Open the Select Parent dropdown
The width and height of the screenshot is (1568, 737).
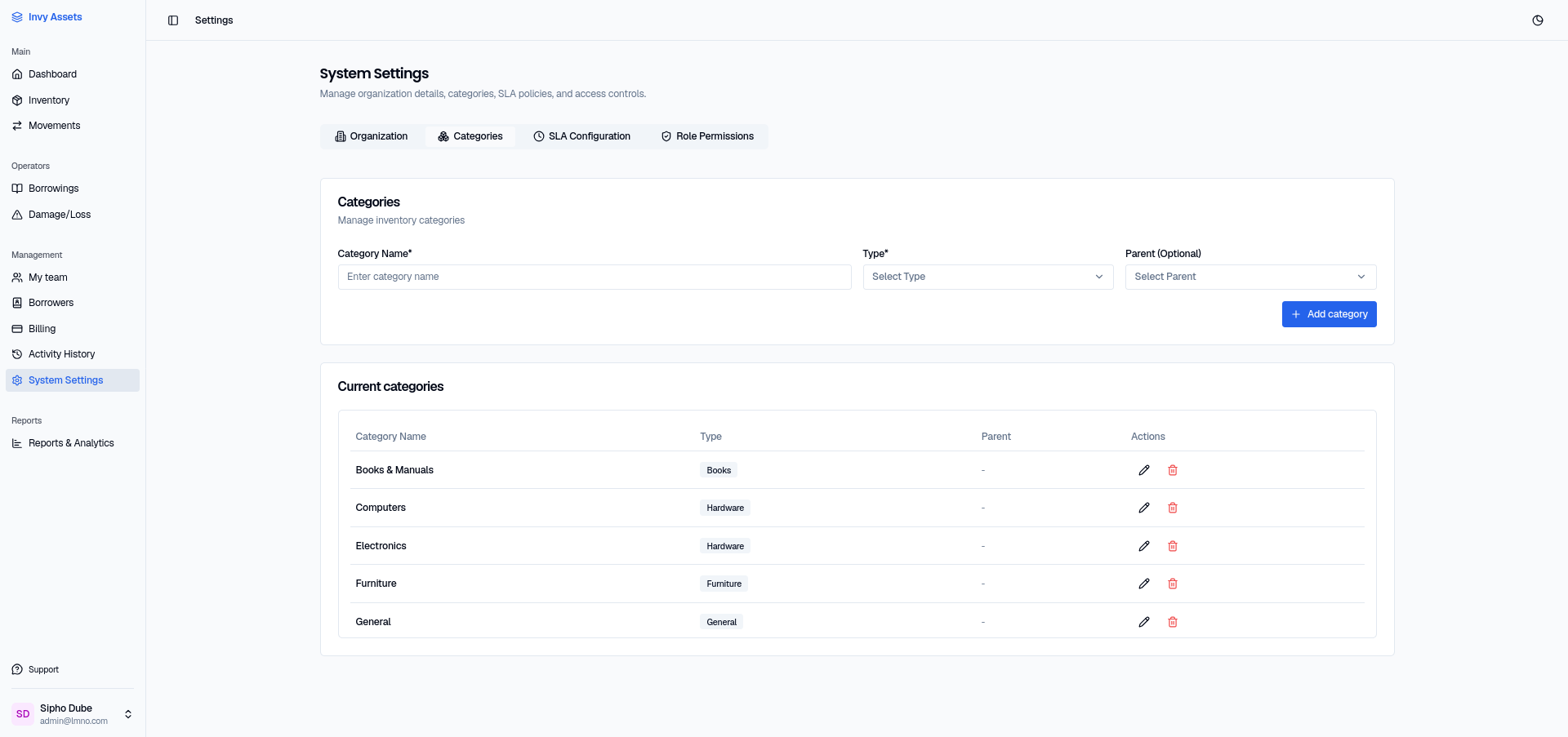1250,277
